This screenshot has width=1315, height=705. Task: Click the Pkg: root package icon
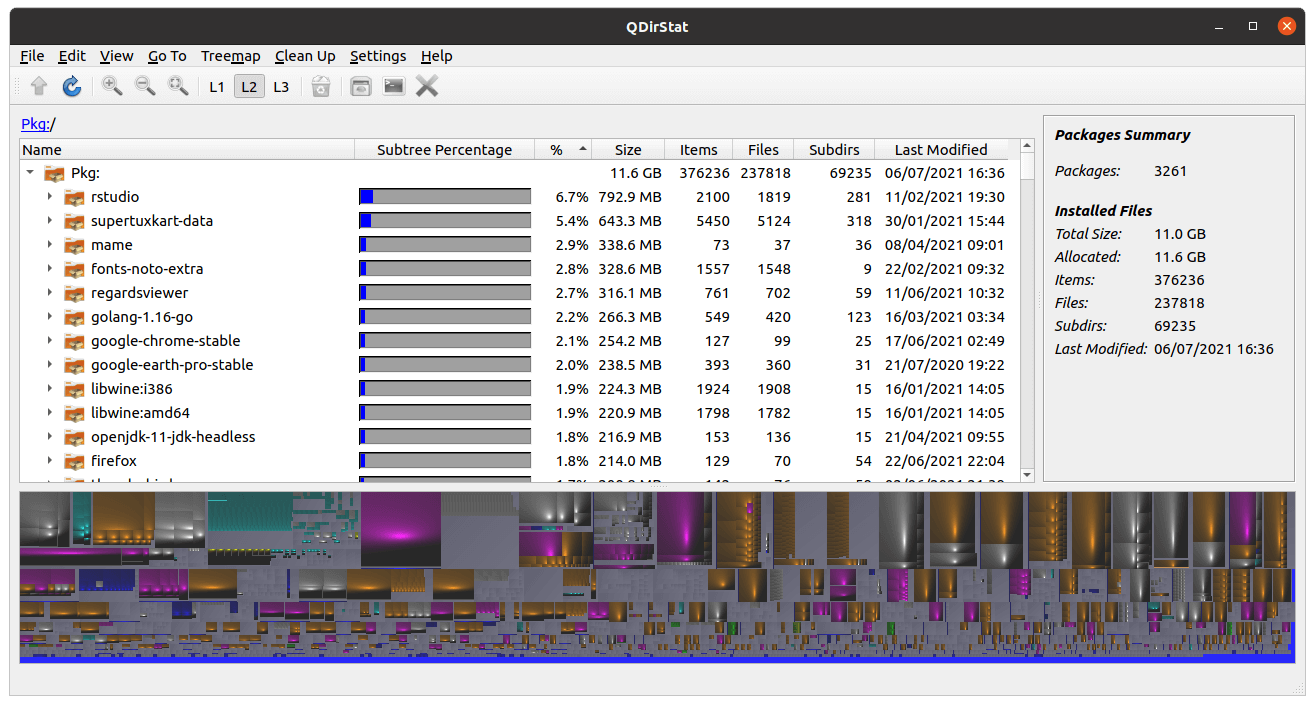click(x=55, y=173)
